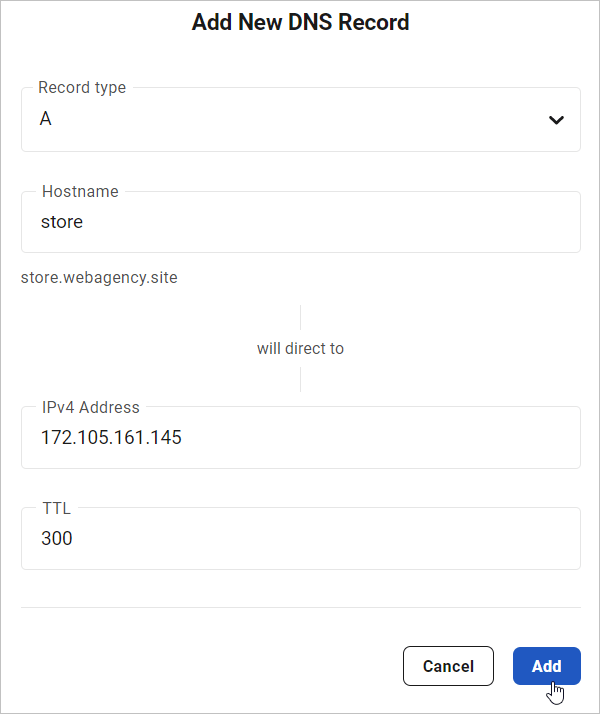Click the 'will direct to' label

[x=300, y=348]
